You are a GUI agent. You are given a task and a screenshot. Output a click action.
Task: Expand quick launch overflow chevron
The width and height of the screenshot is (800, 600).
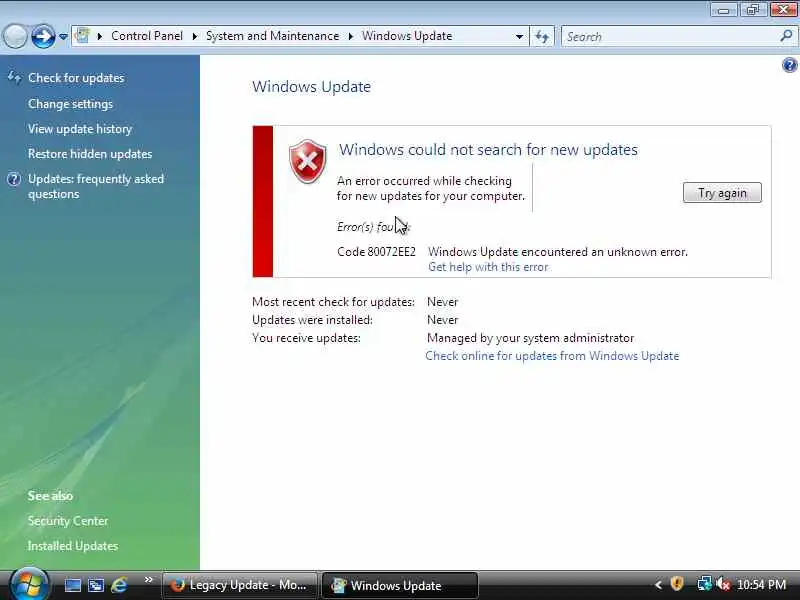point(148,580)
